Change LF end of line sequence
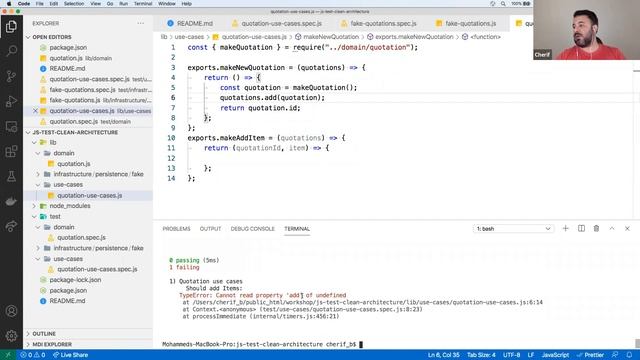 coord(531,355)
